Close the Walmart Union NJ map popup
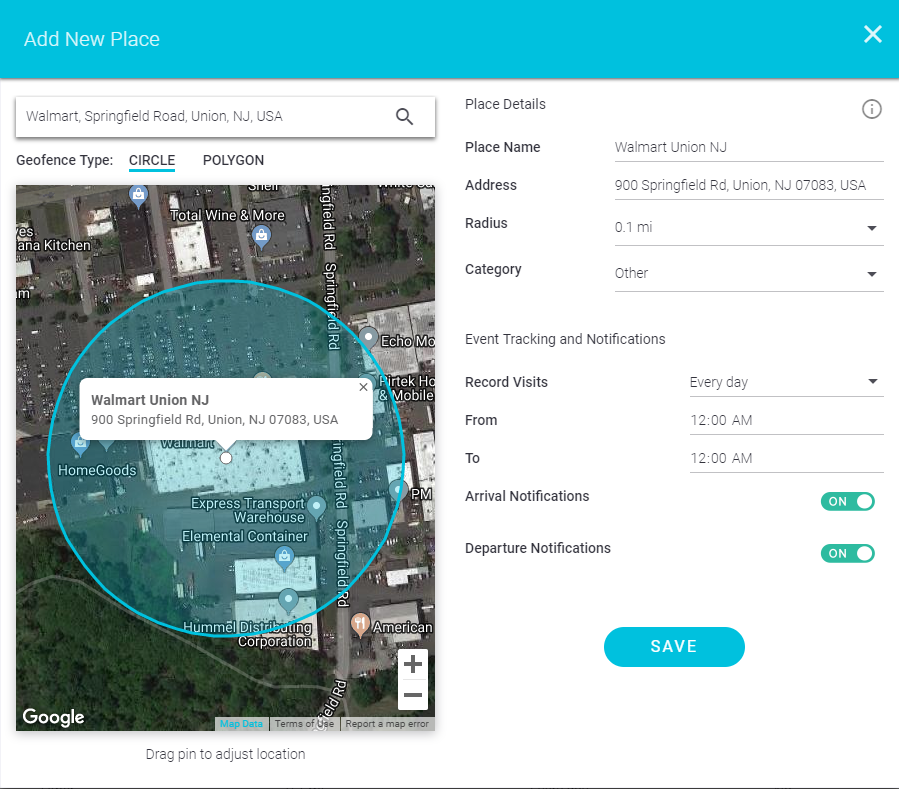Image resolution: width=899 pixels, height=789 pixels. click(363, 387)
